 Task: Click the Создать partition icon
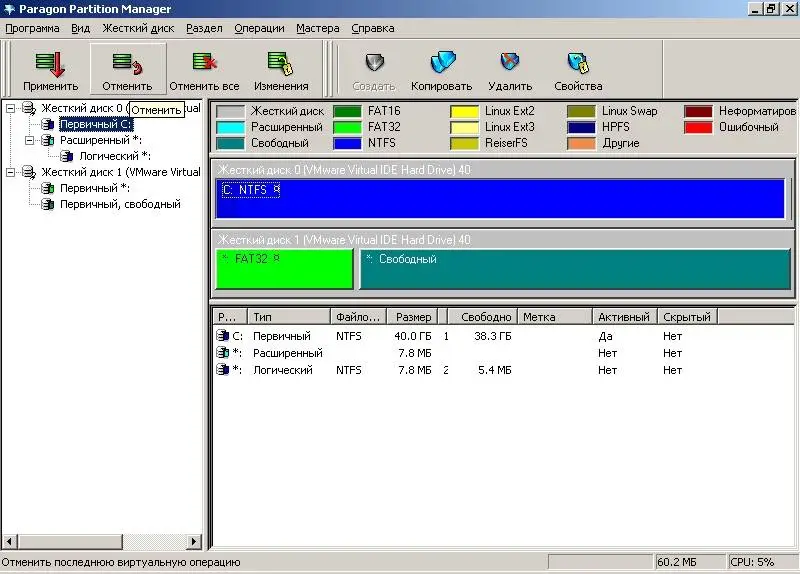click(x=374, y=62)
